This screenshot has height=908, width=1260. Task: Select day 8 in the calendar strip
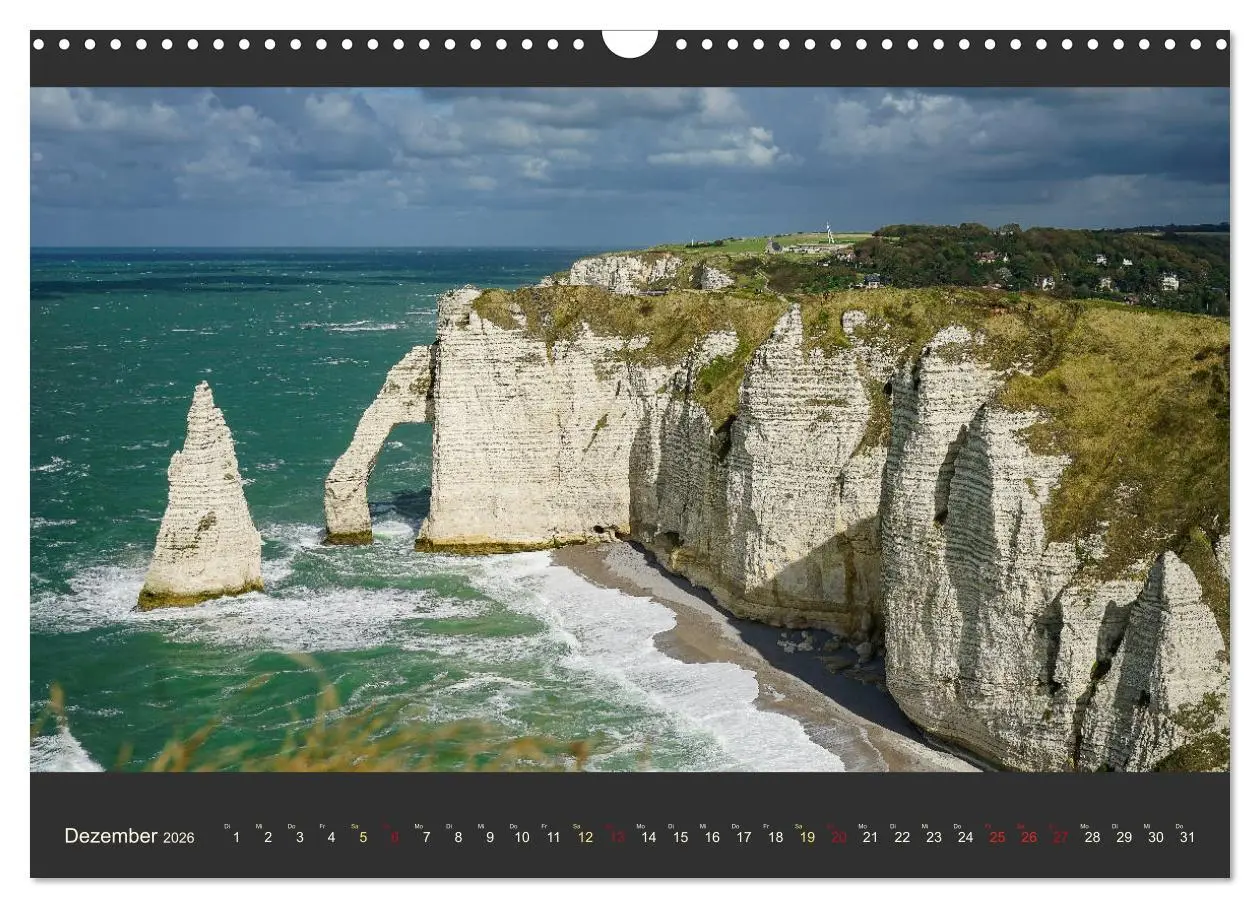click(x=458, y=838)
